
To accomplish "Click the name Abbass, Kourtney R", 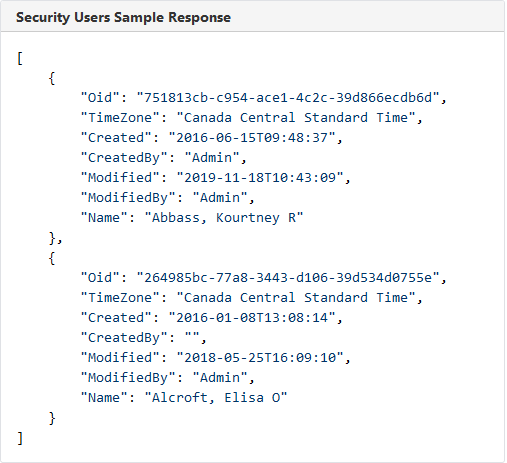I will (x=224, y=218).
